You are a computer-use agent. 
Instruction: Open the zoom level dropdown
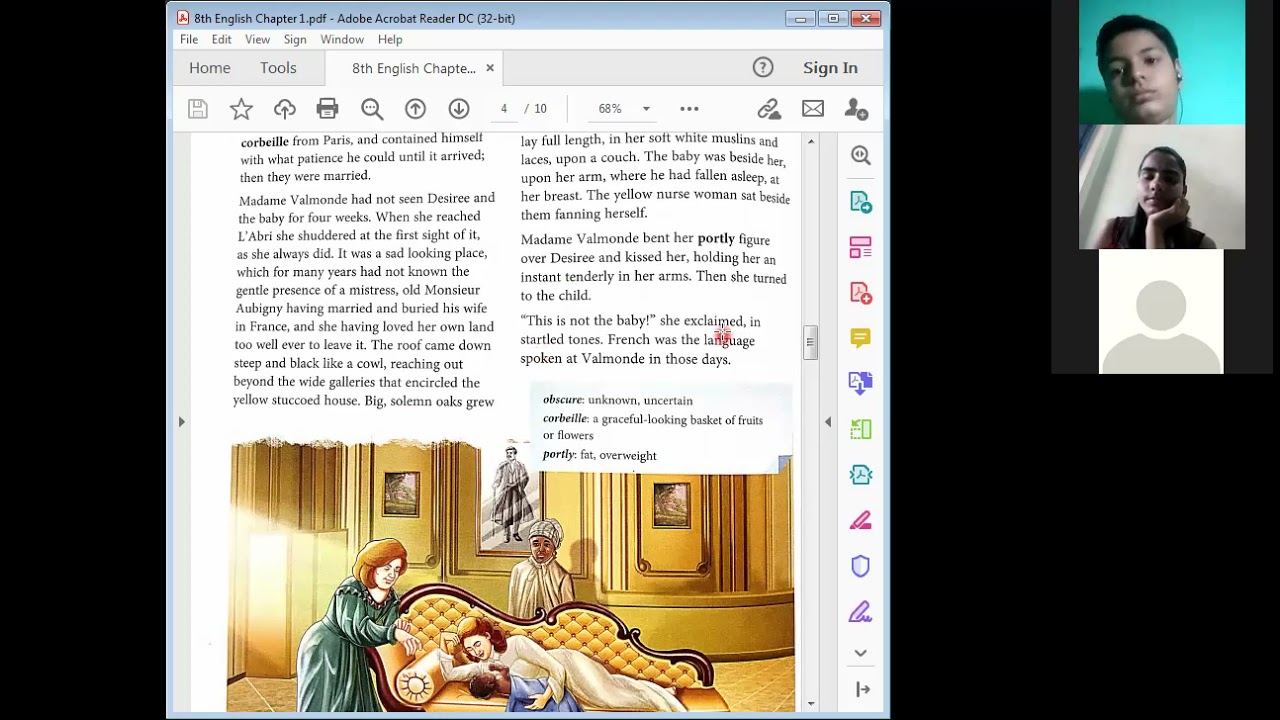(x=646, y=109)
